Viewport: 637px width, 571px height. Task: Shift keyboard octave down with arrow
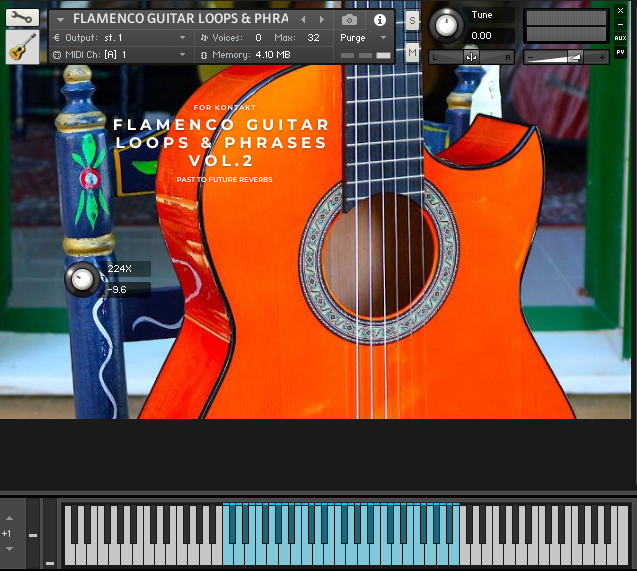[x=9, y=549]
